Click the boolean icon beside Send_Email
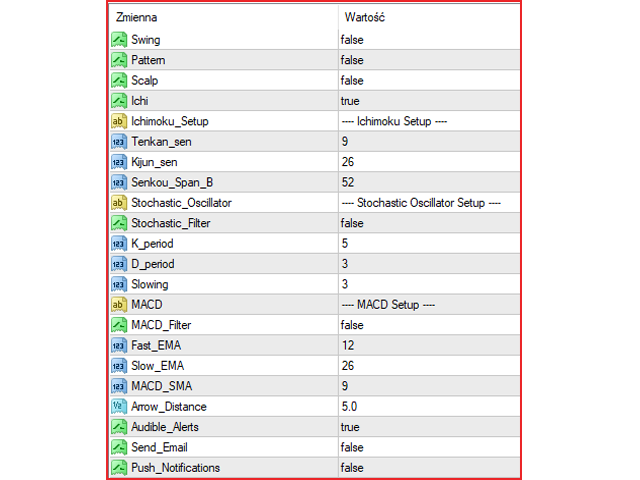Screen dimensions: 640x480 [119, 447]
